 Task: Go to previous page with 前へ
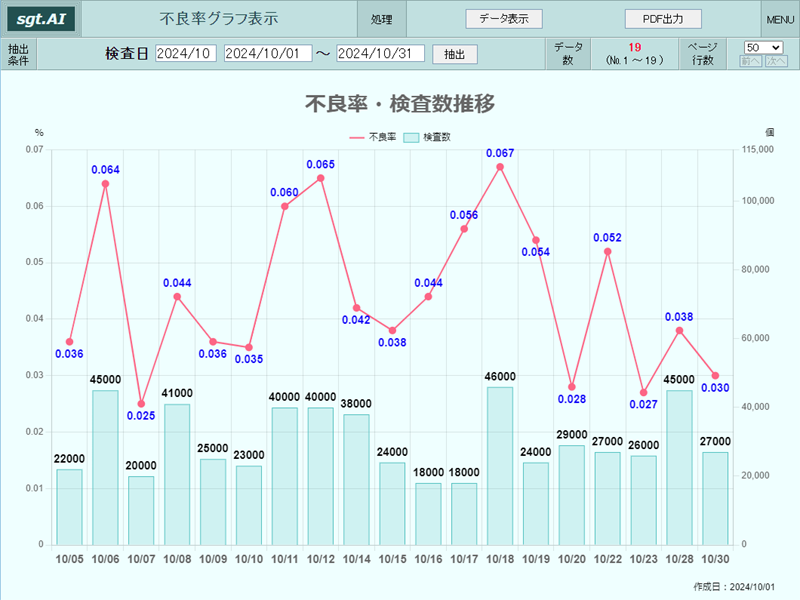[751, 61]
